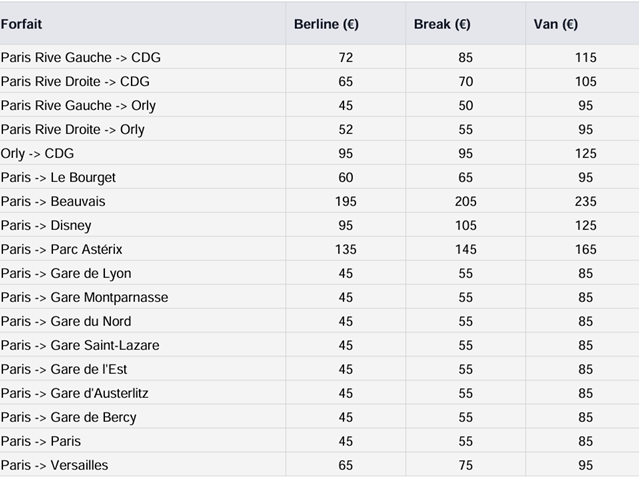Image resolution: width=639 pixels, height=479 pixels.
Task: Select the Paris -> Gare Saint-Lazare label
Action: tap(80, 345)
